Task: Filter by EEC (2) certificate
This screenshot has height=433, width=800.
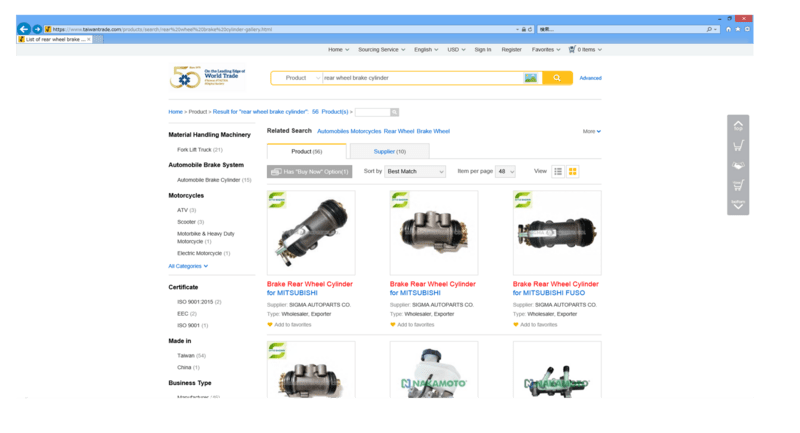Action: (x=187, y=314)
